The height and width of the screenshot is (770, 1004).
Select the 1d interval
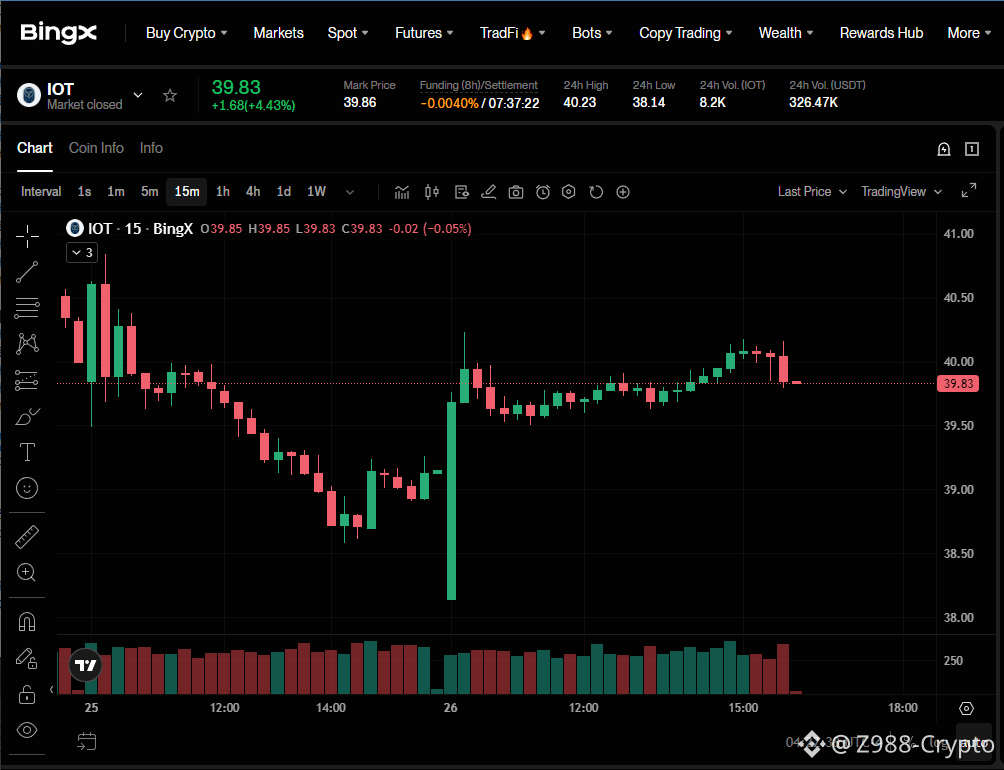click(x=284, y=191)
